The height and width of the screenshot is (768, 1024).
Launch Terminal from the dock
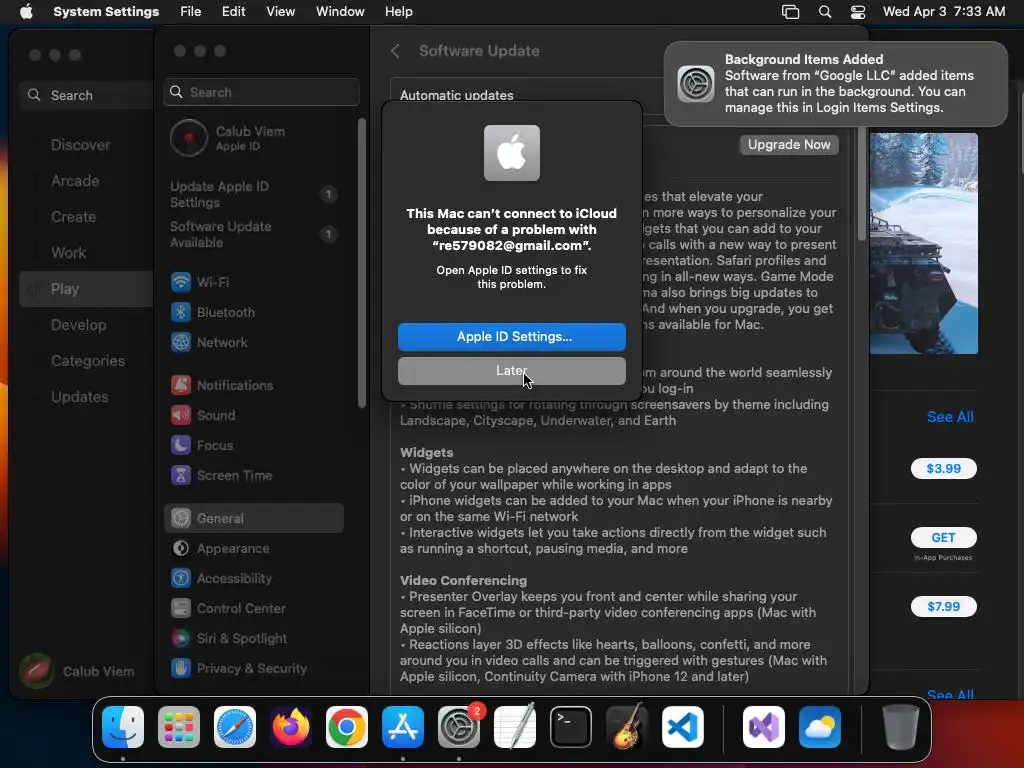click(x=571, y=727)
